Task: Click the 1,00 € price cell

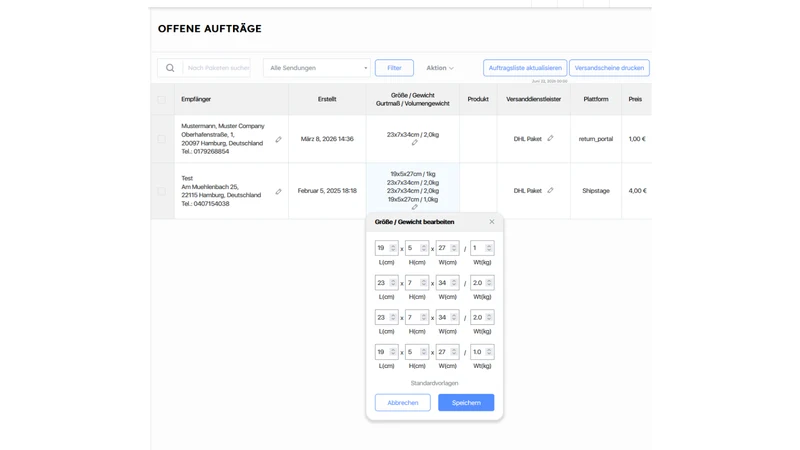Action: tap(637, 139)
